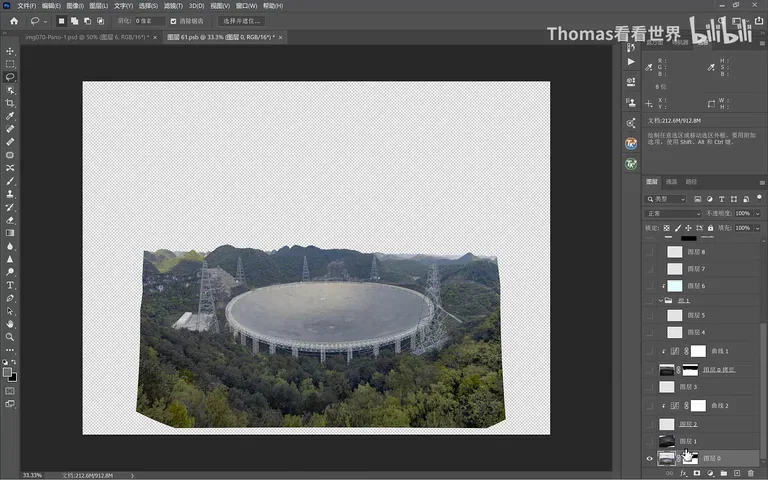Open the orange TK panel icon
Screen dimensions: 768x480
(631, 144)
